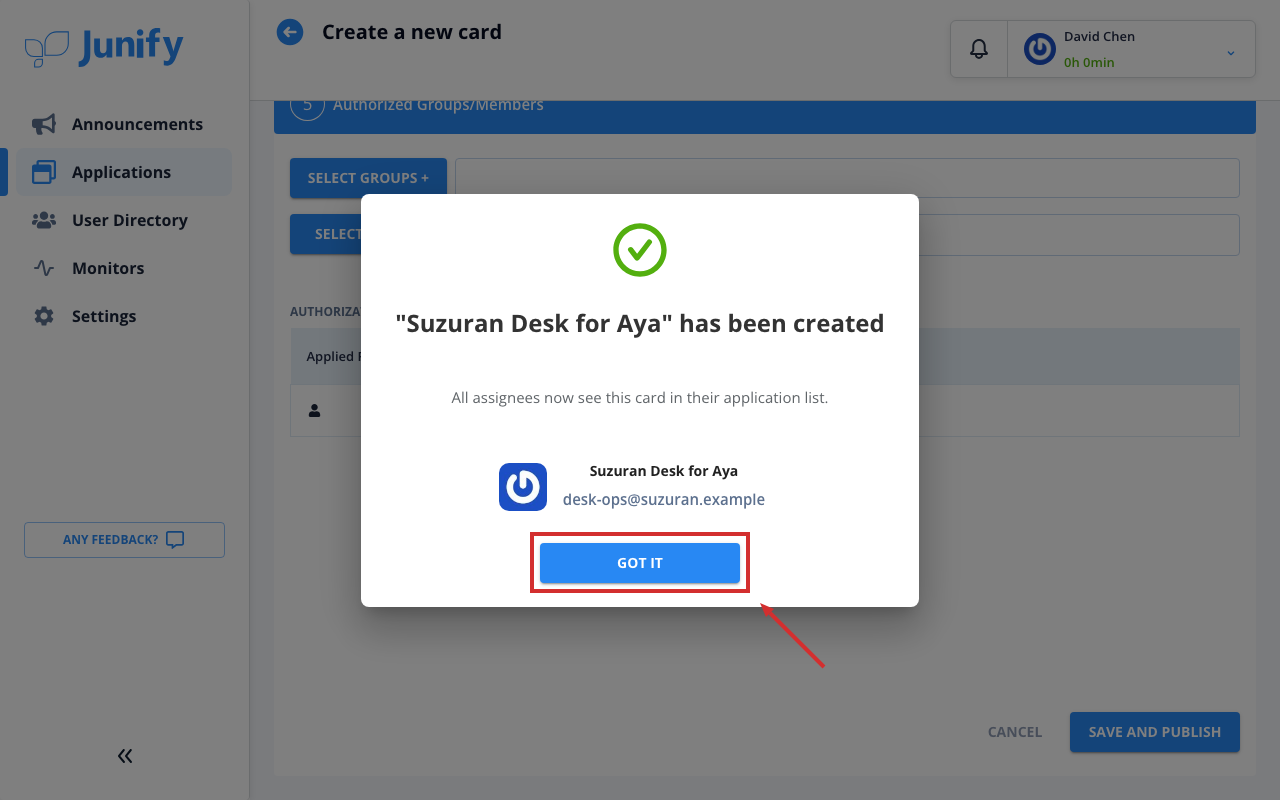This screenshot has width=1280, height=800.
Task: Open Applications in the sidebar
Action: (124, 172)
